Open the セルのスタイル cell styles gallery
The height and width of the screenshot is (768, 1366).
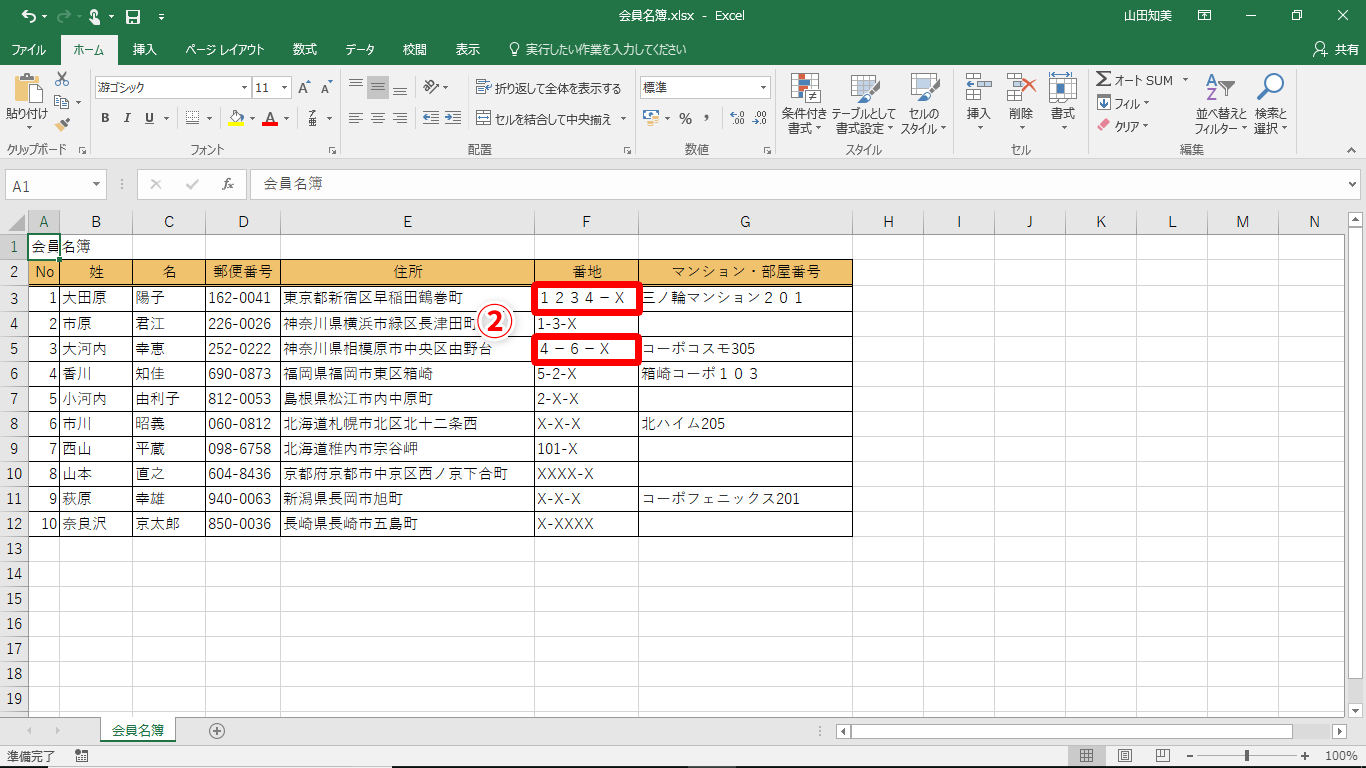tap(924, 104)
